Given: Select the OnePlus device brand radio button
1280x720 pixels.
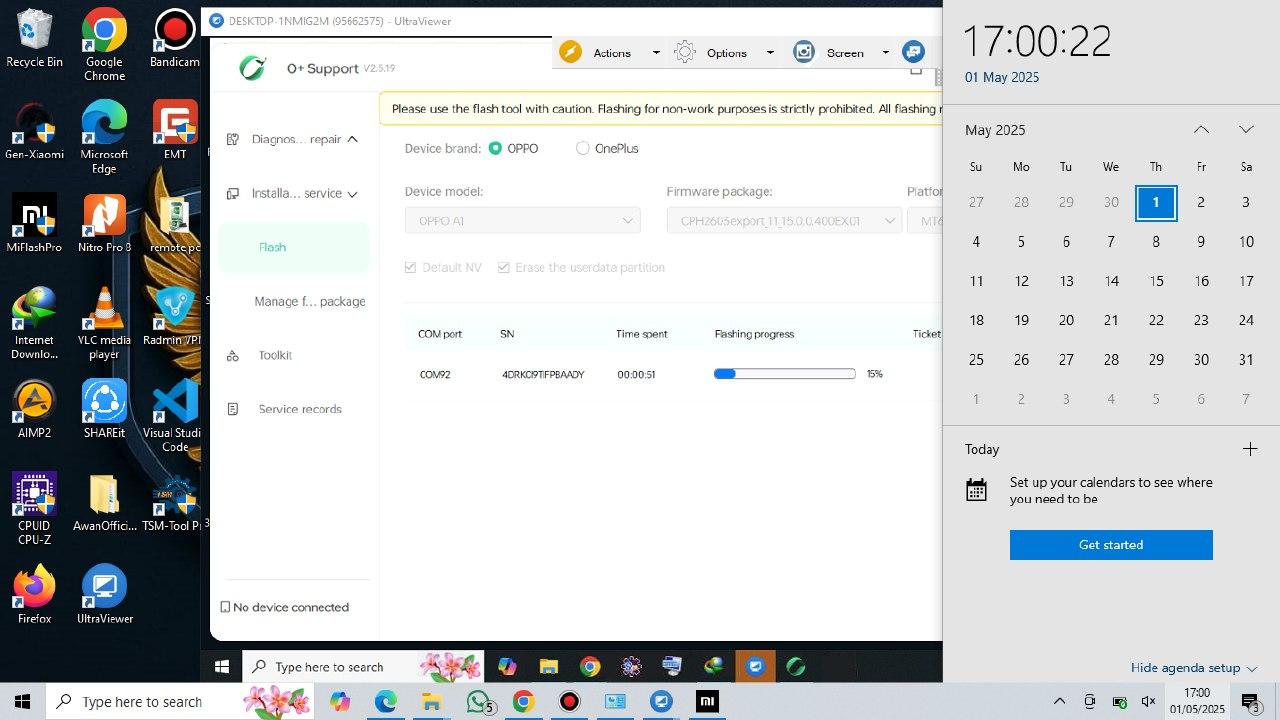Looking at the screenshot, I should (583, 149).
